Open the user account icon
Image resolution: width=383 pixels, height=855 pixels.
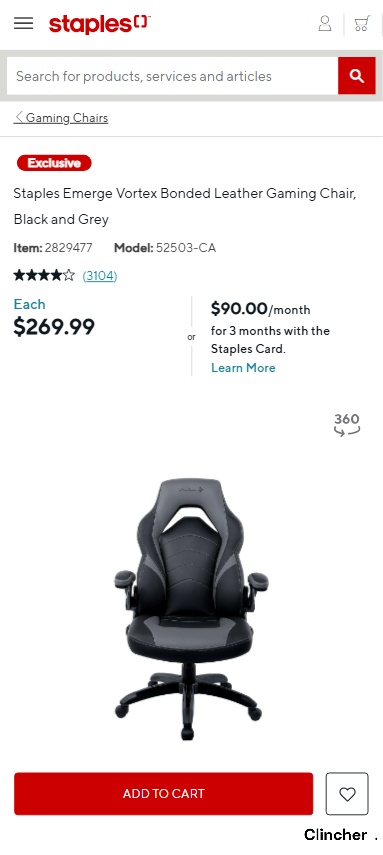pos(325,23)
